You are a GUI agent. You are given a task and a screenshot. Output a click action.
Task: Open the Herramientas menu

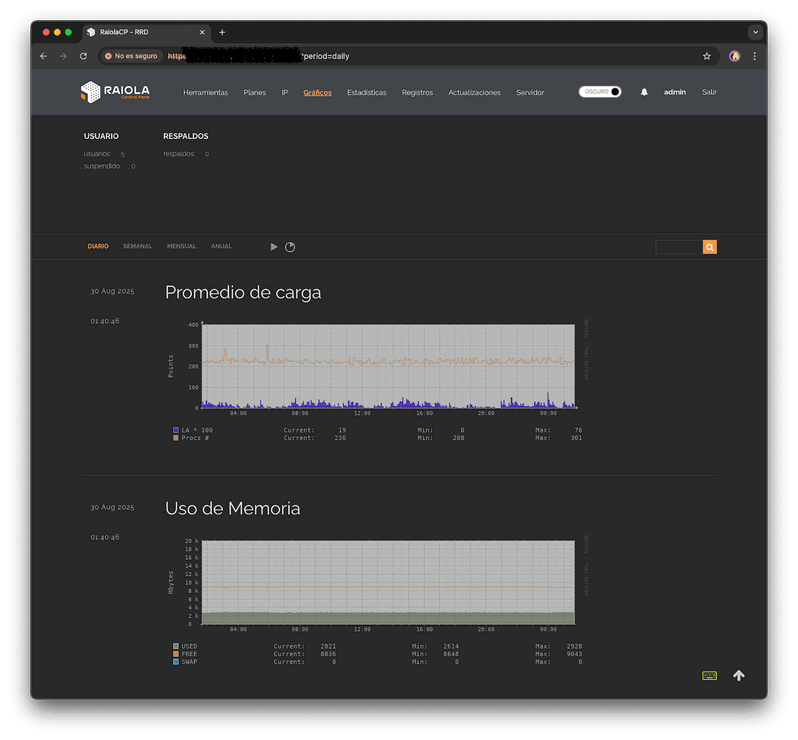[x=206, y=93]
